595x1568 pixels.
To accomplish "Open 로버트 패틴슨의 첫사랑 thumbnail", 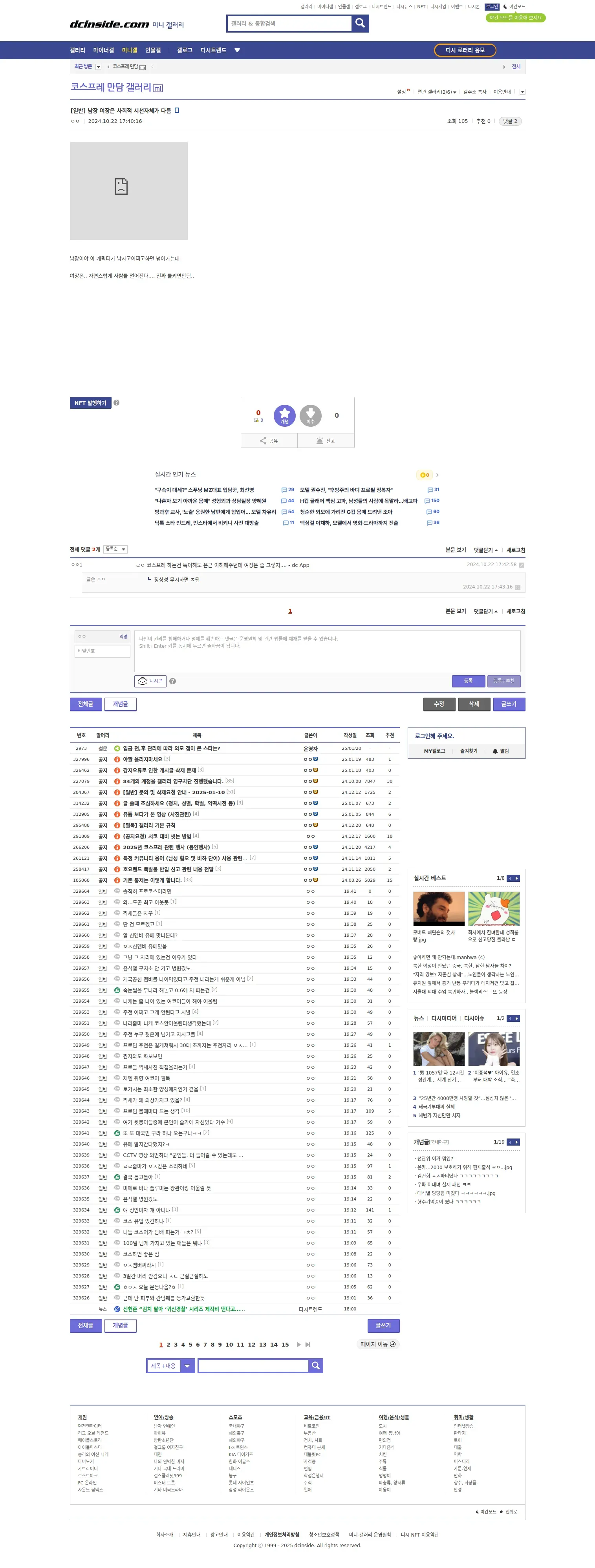I will (438, 909).
